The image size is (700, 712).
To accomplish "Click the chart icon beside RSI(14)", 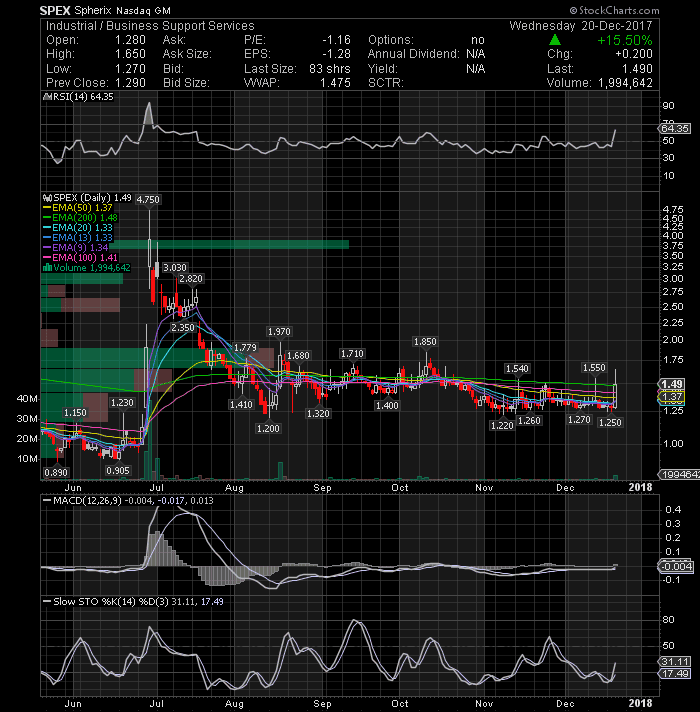I will pos(45,97).
